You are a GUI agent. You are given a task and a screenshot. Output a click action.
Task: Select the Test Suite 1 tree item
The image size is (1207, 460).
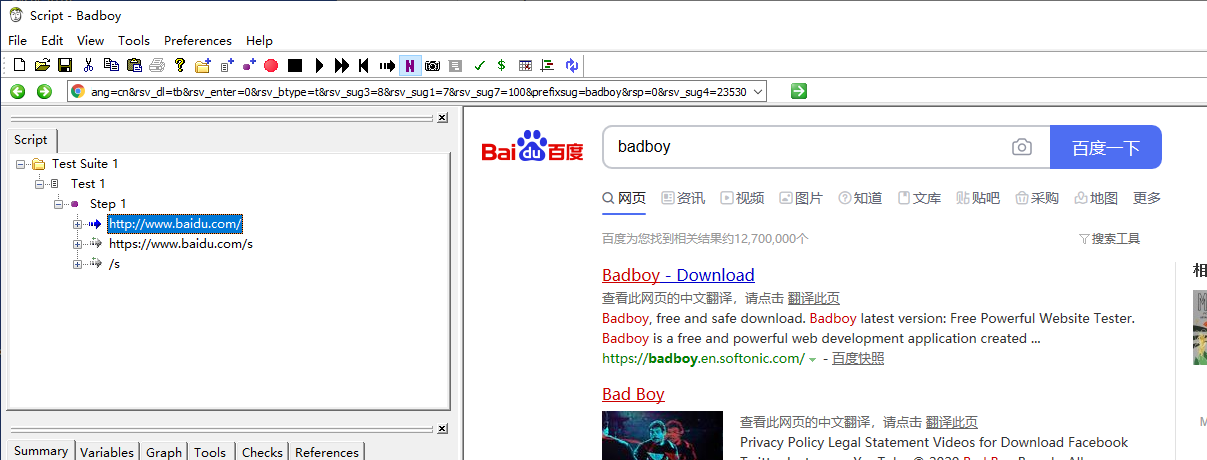85,164
